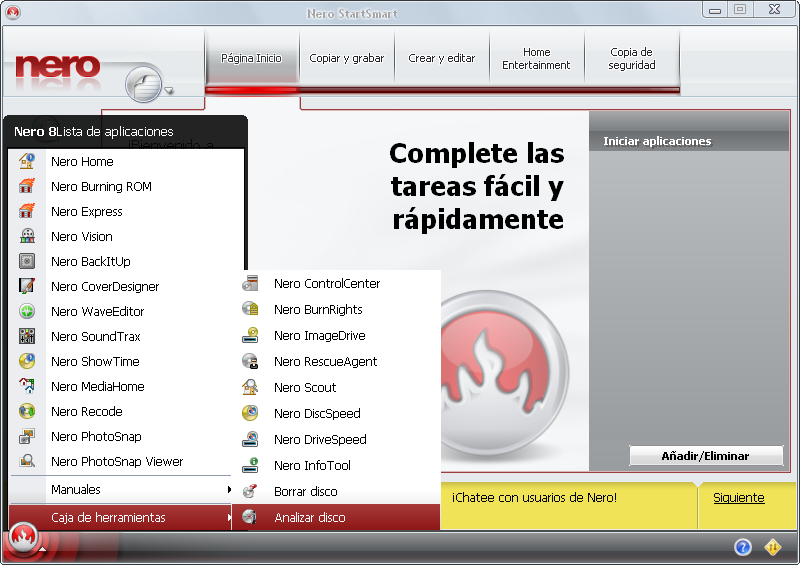
Task: Click the Añadir/Eliminar button
Action: point(706,456)
